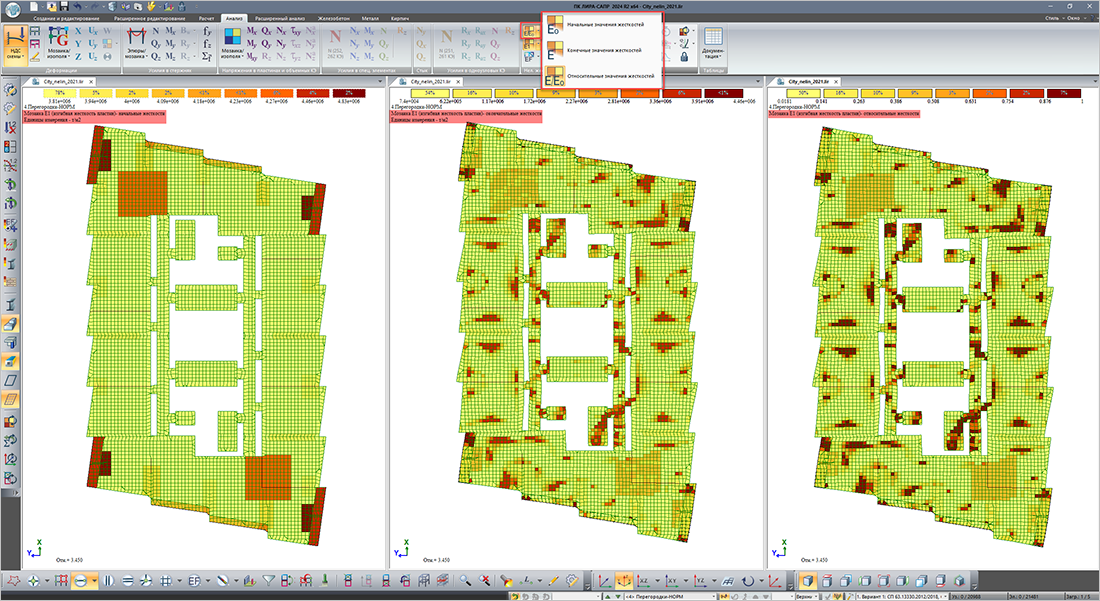
Task: Click the 78% legend swatch in left view
Action: click(x=60, y=93)
